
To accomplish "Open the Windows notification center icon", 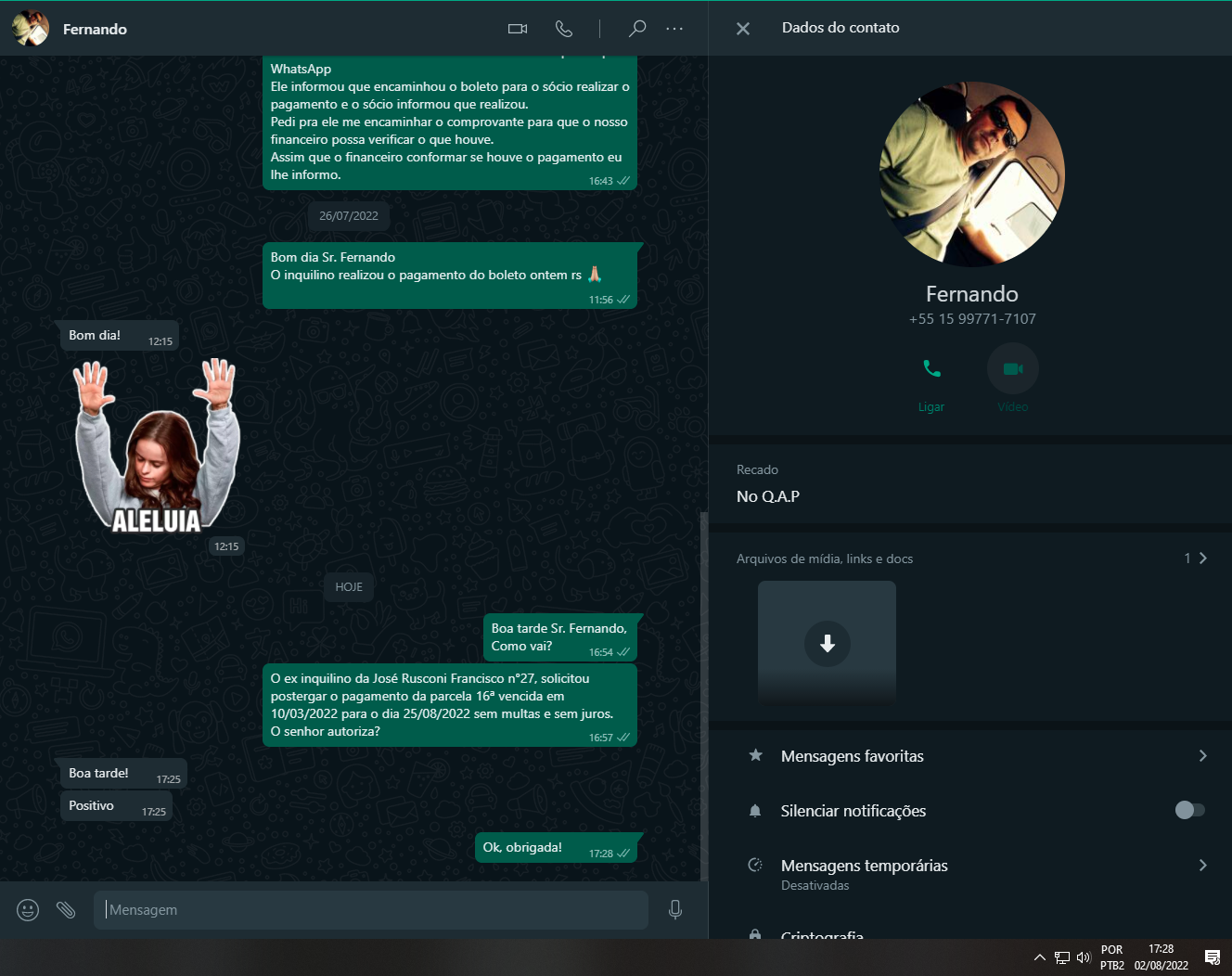I will [x=1212, y=957].
